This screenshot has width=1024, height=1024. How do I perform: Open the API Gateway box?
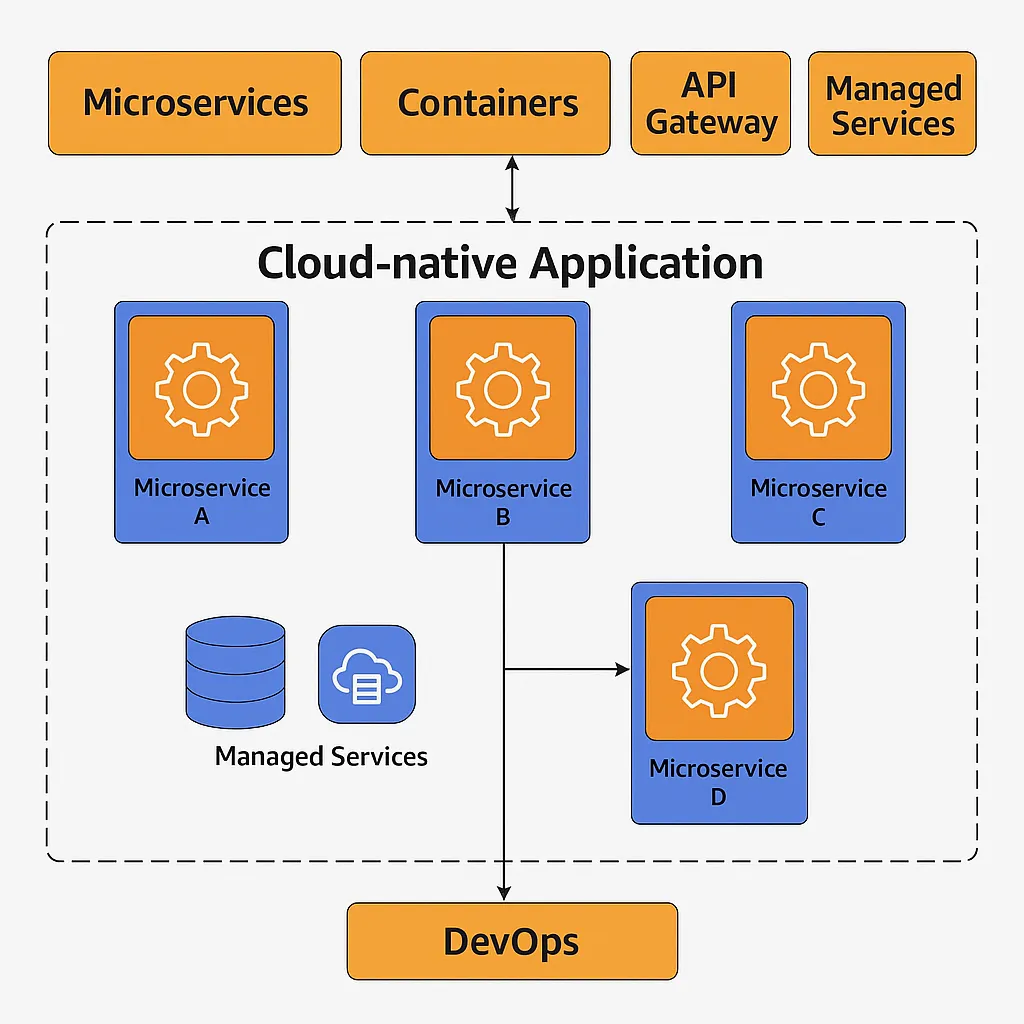pos(710,104)
